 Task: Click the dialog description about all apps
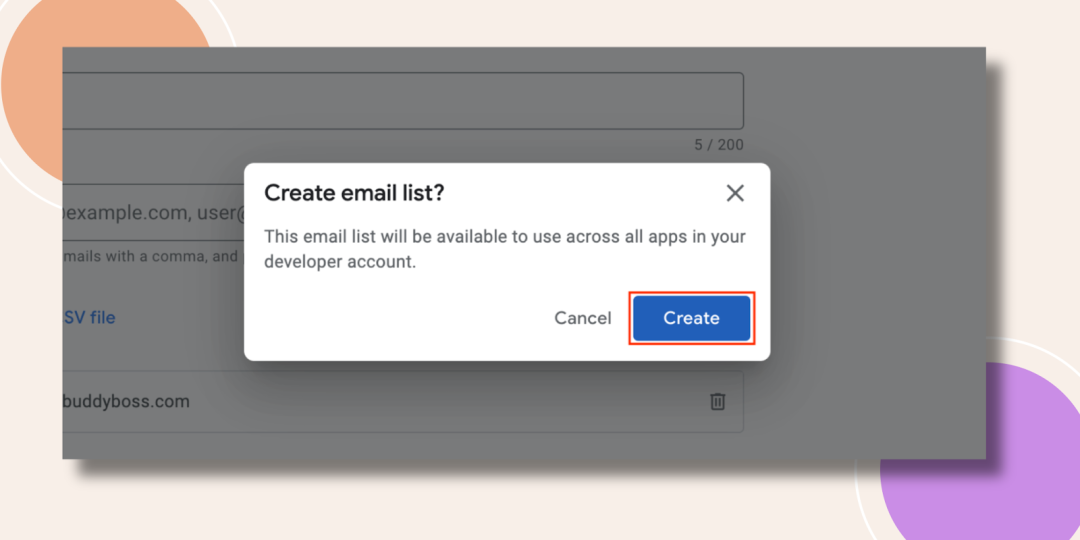pos(505,237)
